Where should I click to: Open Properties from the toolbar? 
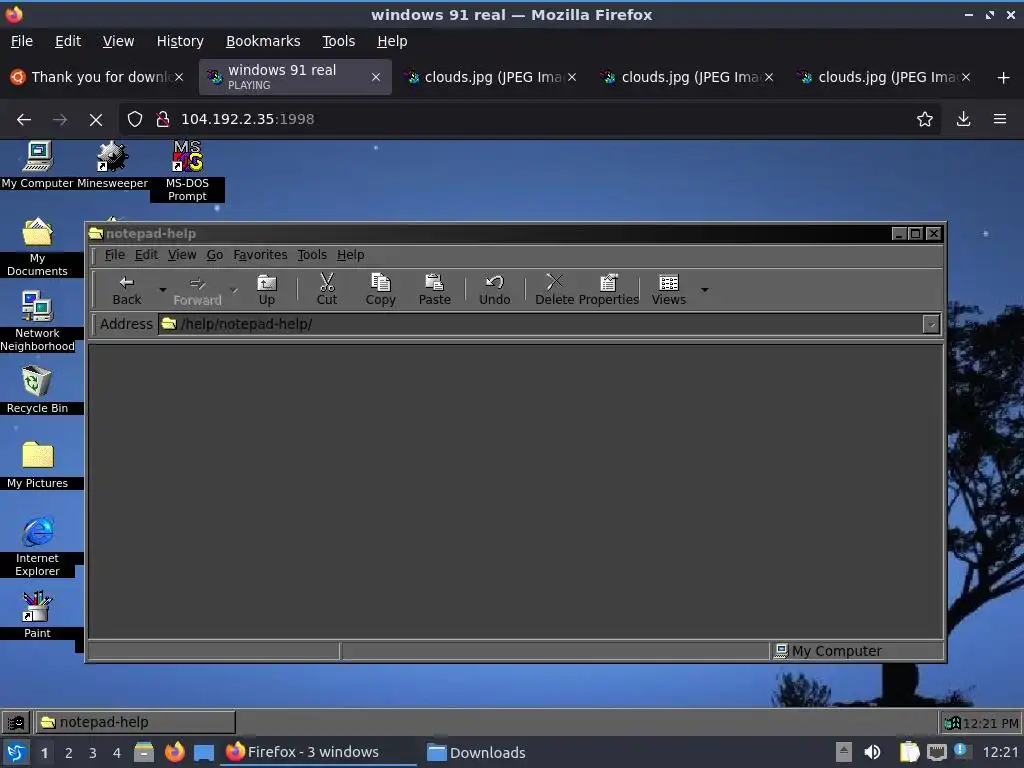[x=609, y=289]
